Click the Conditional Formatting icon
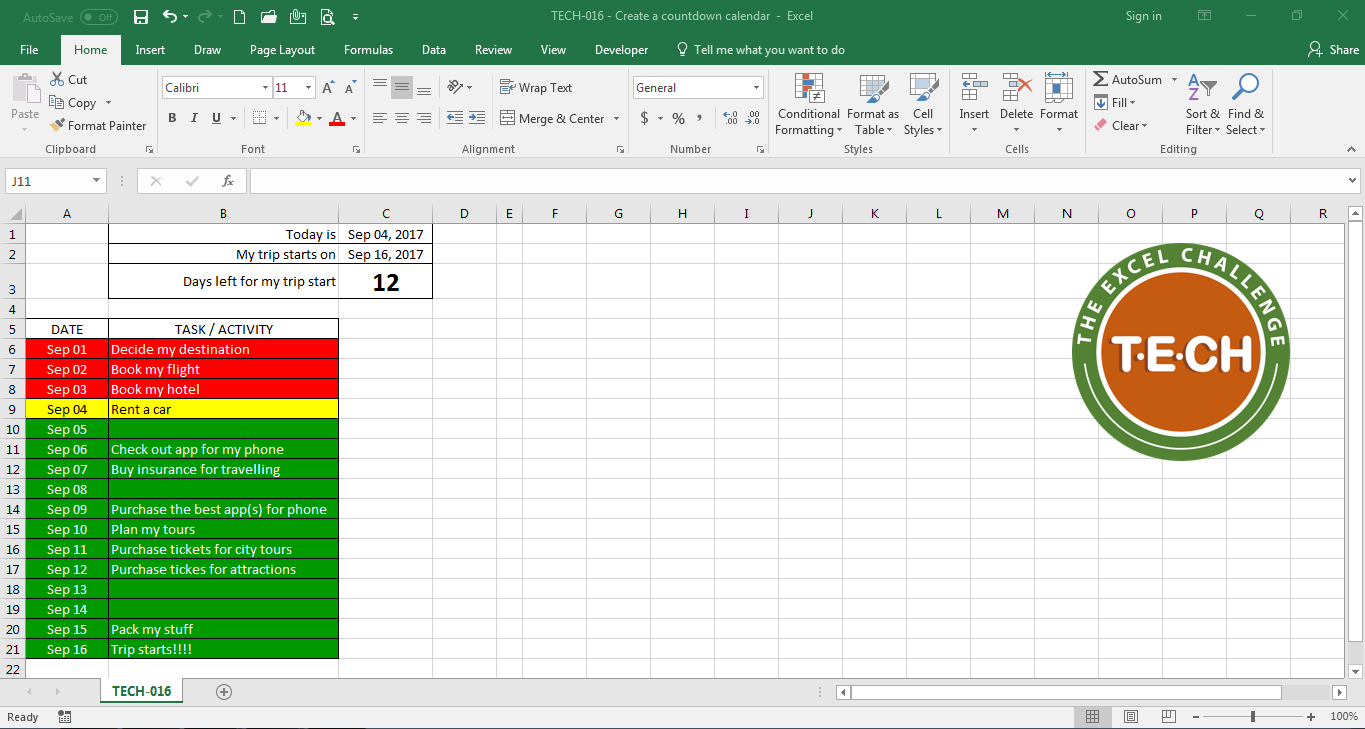Screen dimensions: 1365x729 click(x=808, y=88)
